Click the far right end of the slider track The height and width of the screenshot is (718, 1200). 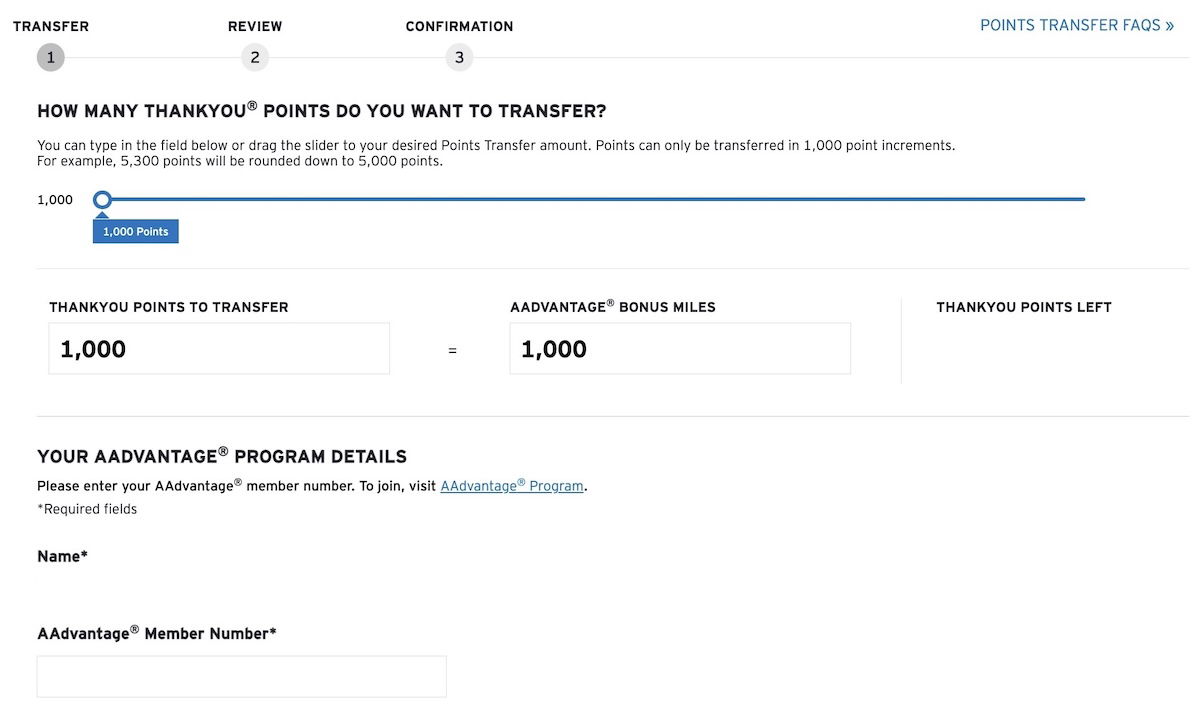point(1083,199)
